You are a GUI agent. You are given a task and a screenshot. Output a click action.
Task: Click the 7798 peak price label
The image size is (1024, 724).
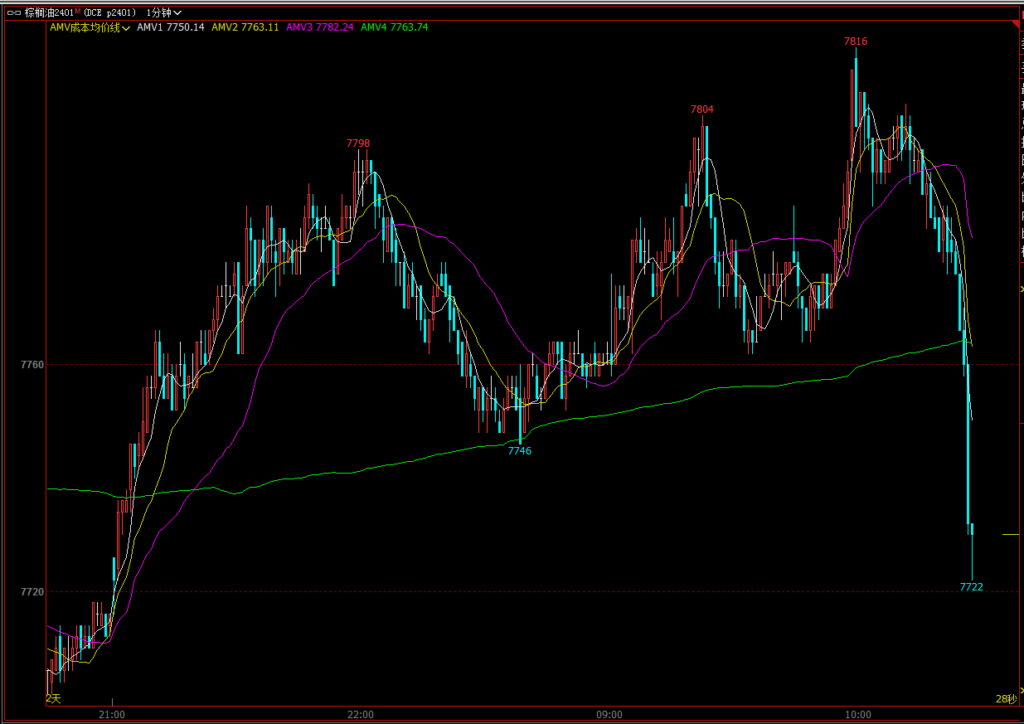tap(358, 143)
